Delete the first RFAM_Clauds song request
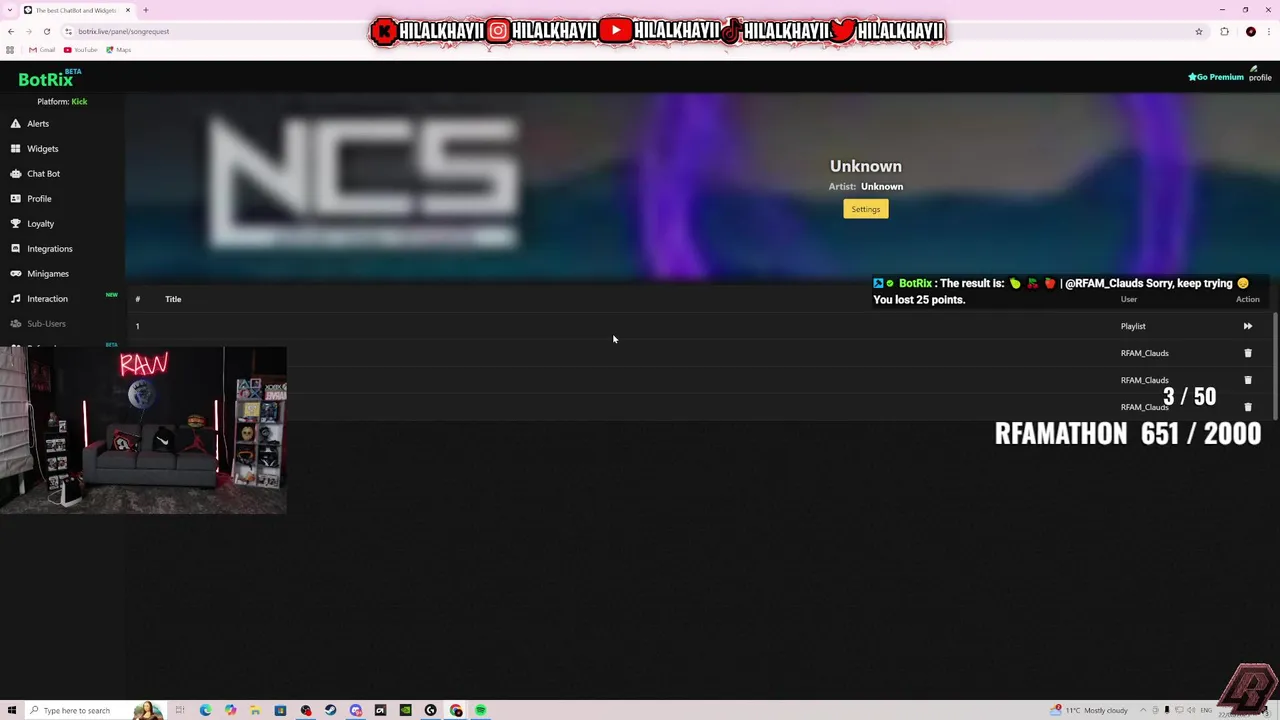Image resolution: width=1280 pixels, height=720 pixels. pyautogui.click(x=1247, y=353)
